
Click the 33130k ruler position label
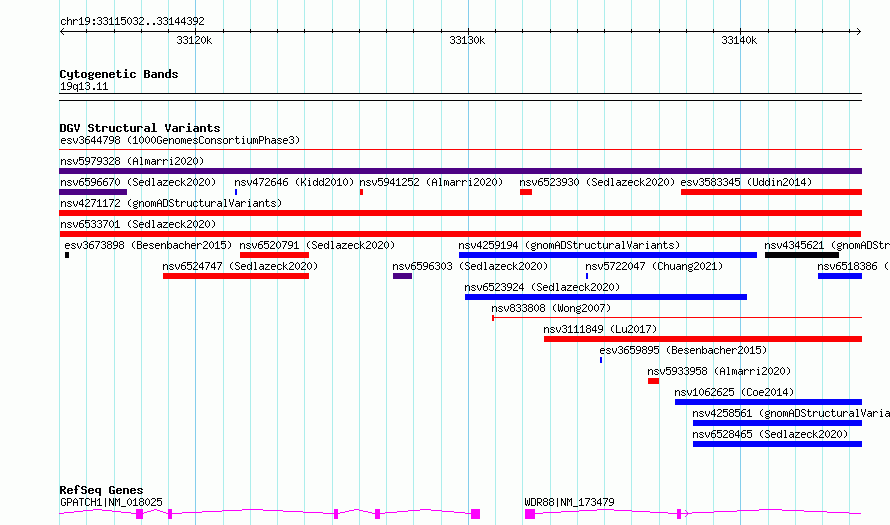[x=467, y=40]
